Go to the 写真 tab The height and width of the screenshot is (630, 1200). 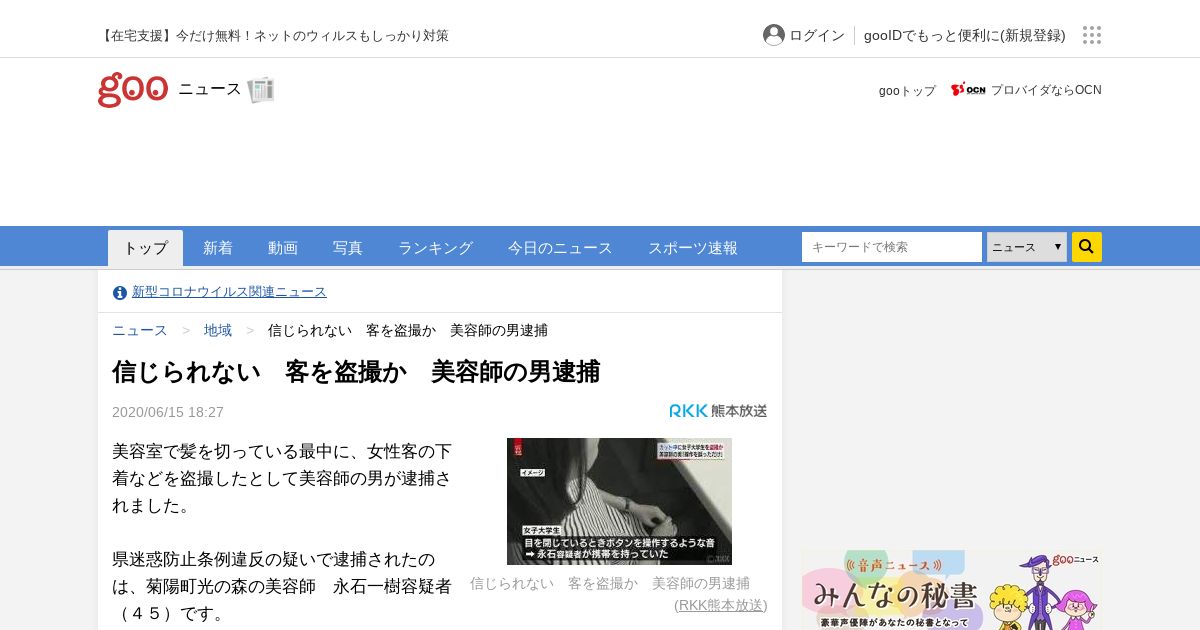348,248
